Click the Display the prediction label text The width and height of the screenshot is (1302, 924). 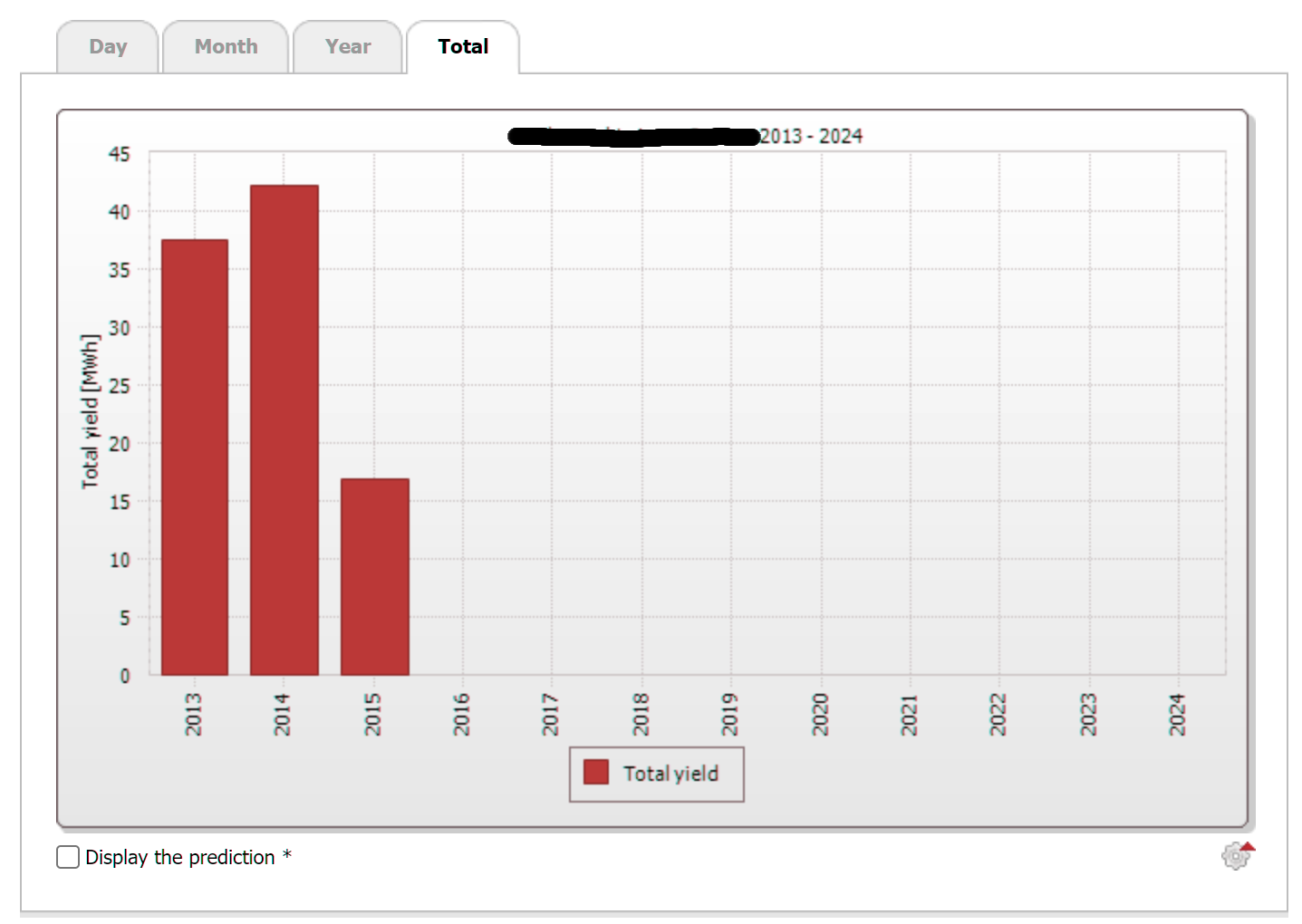(179, 857)
